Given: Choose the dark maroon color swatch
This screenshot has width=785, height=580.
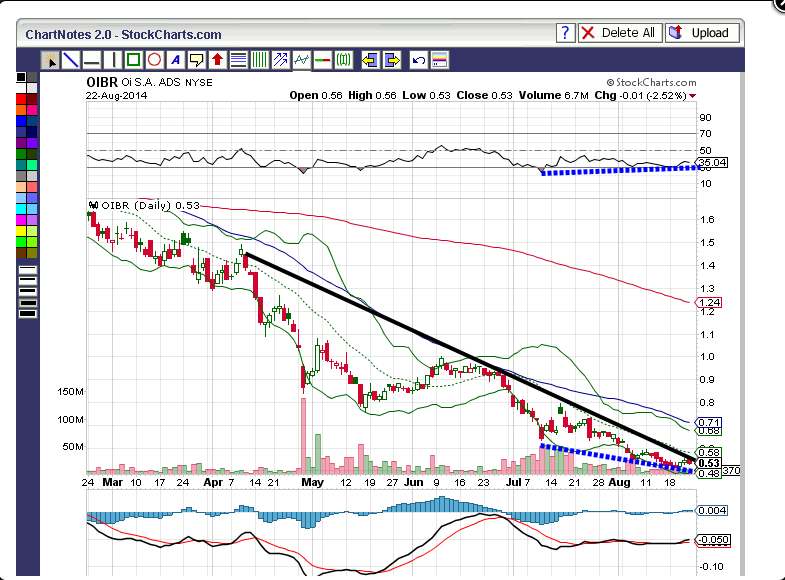Looking at the screenshot, I should [x=32, y=99].
